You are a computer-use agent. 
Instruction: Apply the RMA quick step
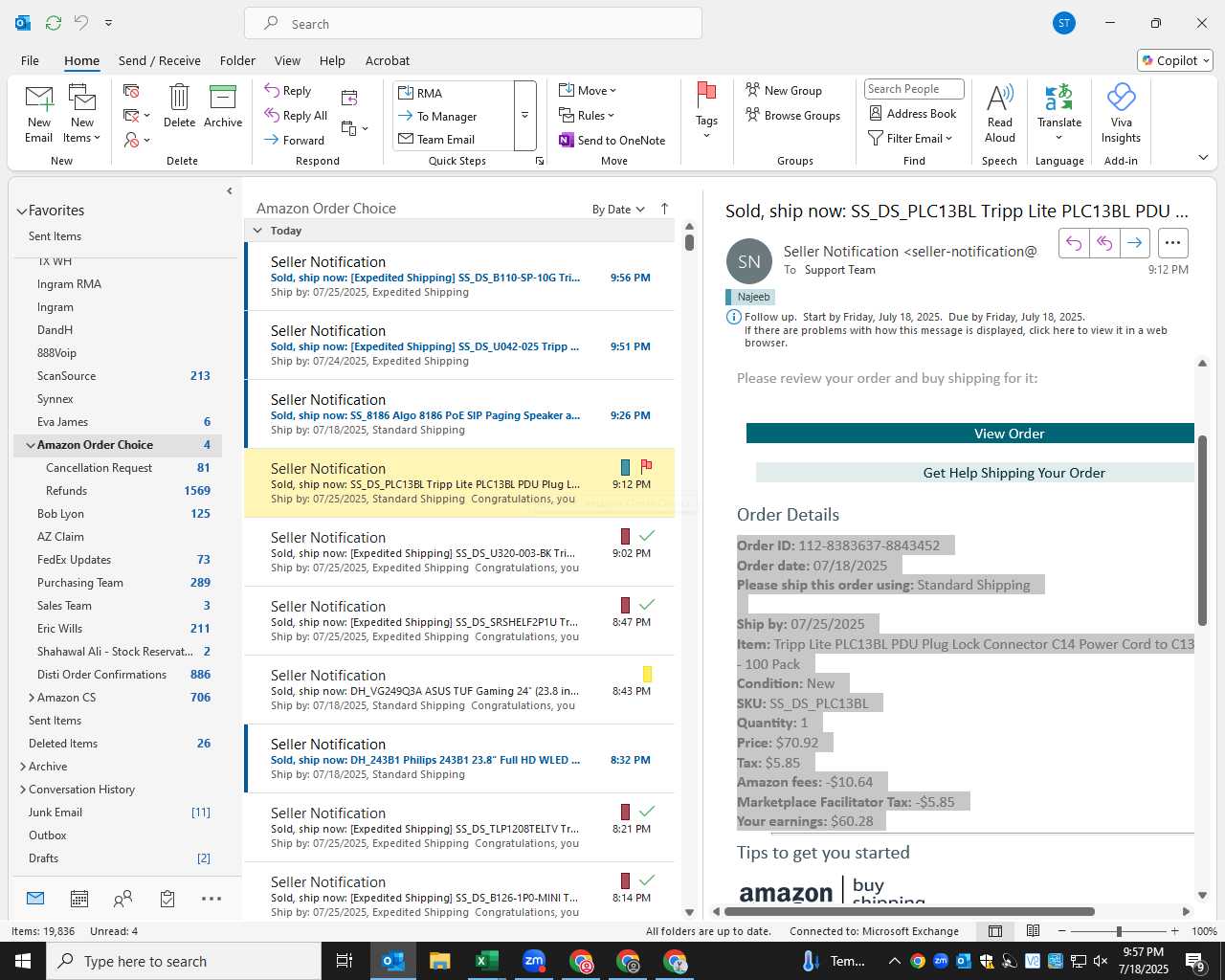click(x=454, y=93)
